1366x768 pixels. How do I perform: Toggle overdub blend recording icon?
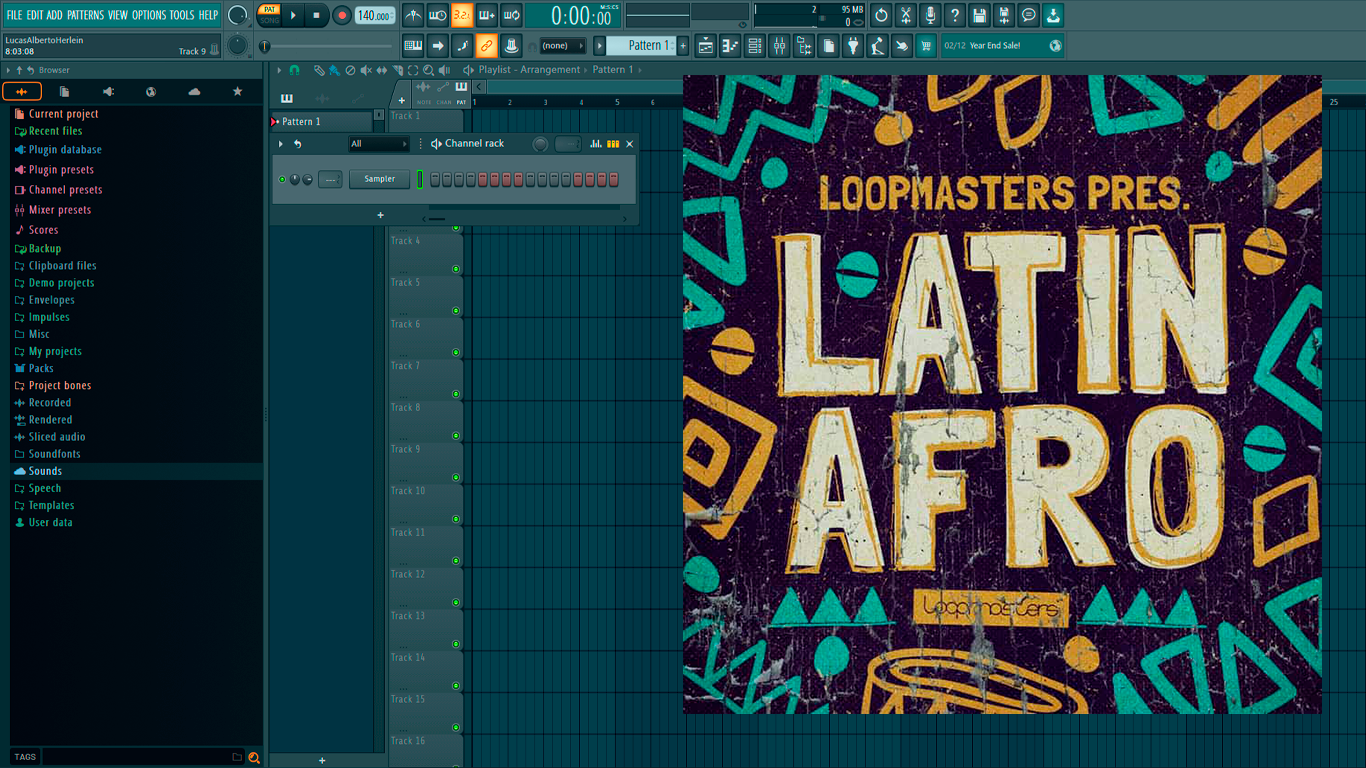pos(487,15)
